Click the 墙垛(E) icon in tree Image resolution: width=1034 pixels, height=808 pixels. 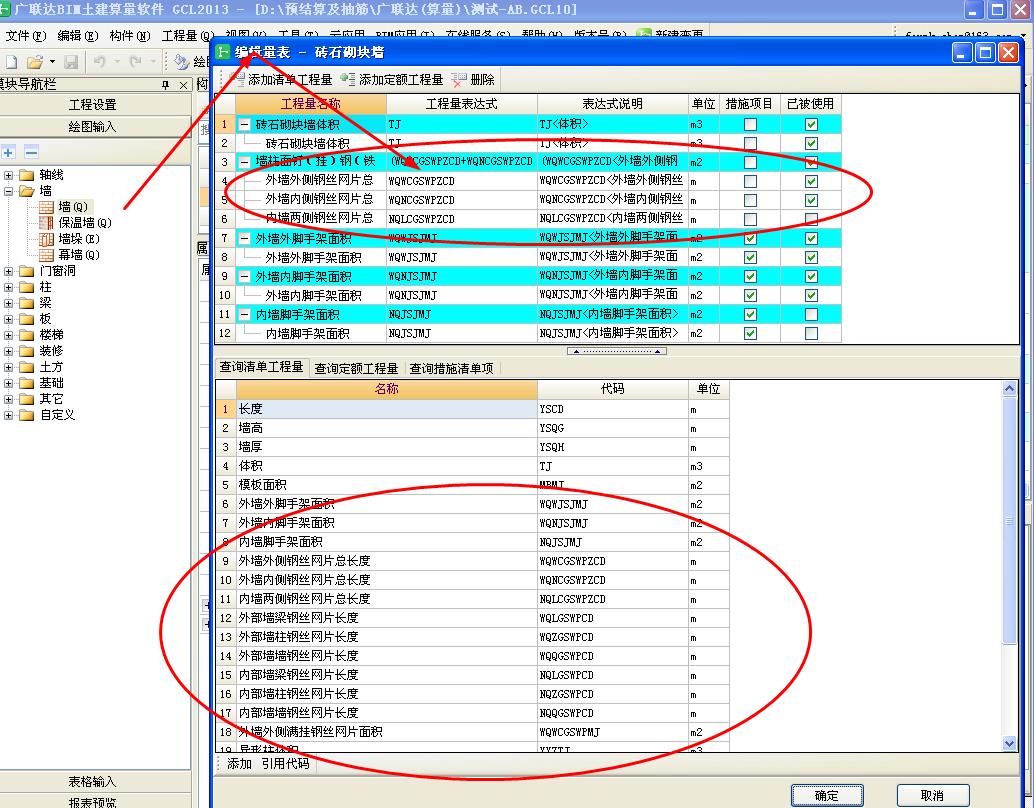(47, 239)
